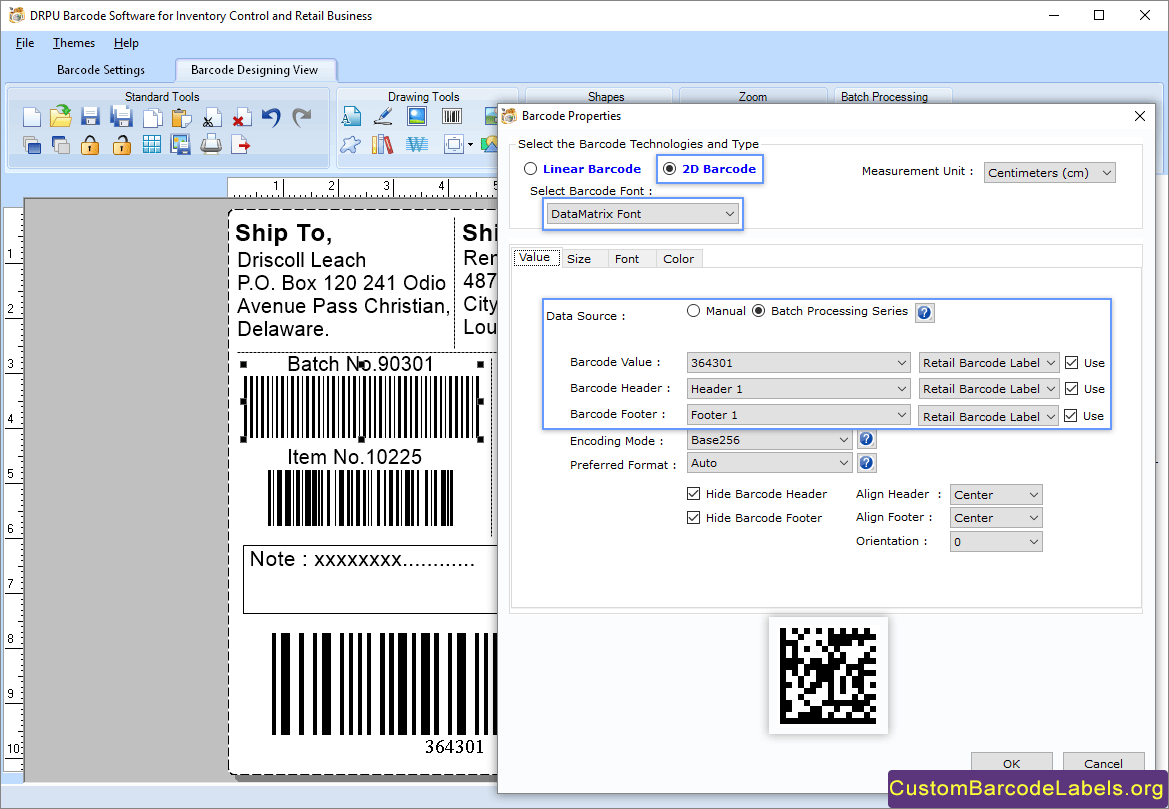The width and height of the screenshot is (1169, 809).
Task: Unlock the object with open padlock icon
Action: pyautogui.click(x=122, y=145)
